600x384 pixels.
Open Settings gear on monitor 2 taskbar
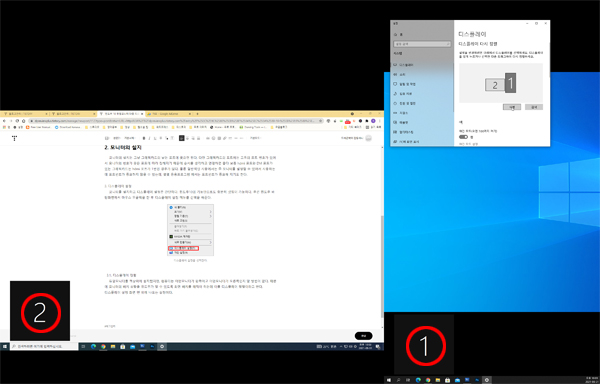tap(162, 347)
